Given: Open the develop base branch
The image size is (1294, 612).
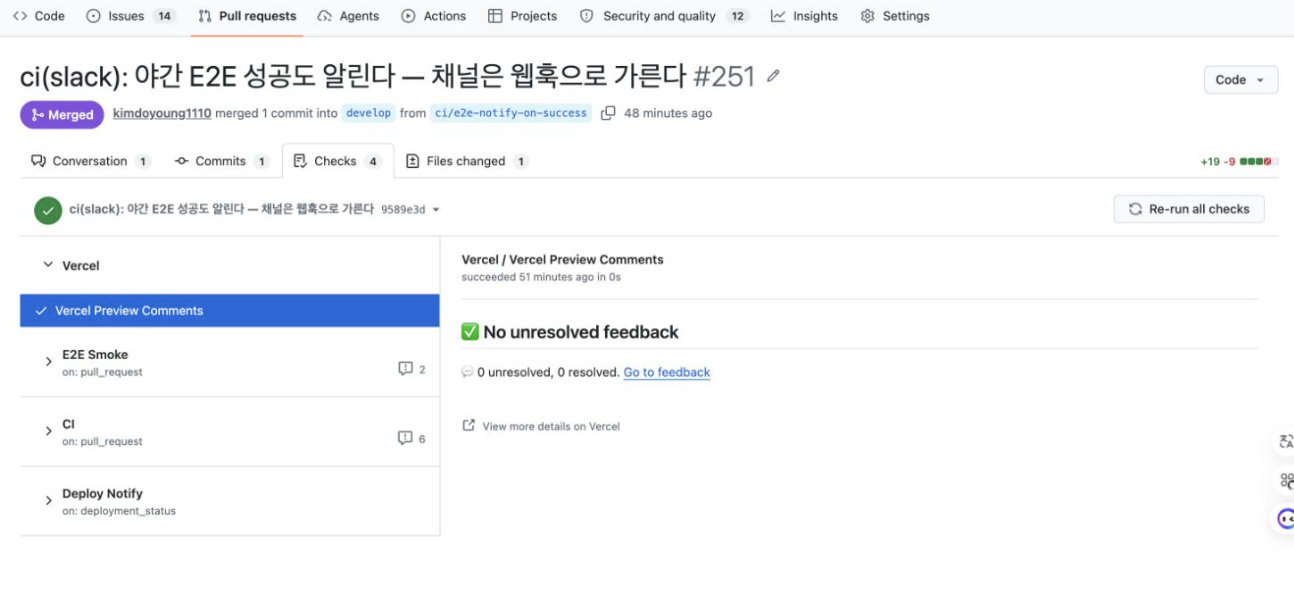Looking at the screenshot, I should [x=369, y=113].
